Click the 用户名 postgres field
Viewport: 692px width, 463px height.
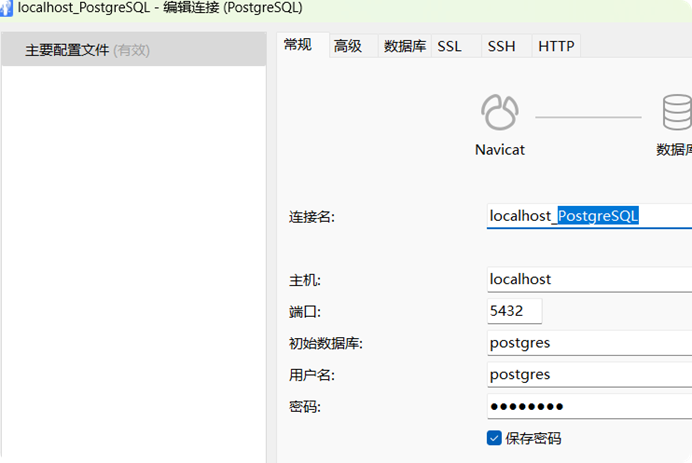[589, 375]
